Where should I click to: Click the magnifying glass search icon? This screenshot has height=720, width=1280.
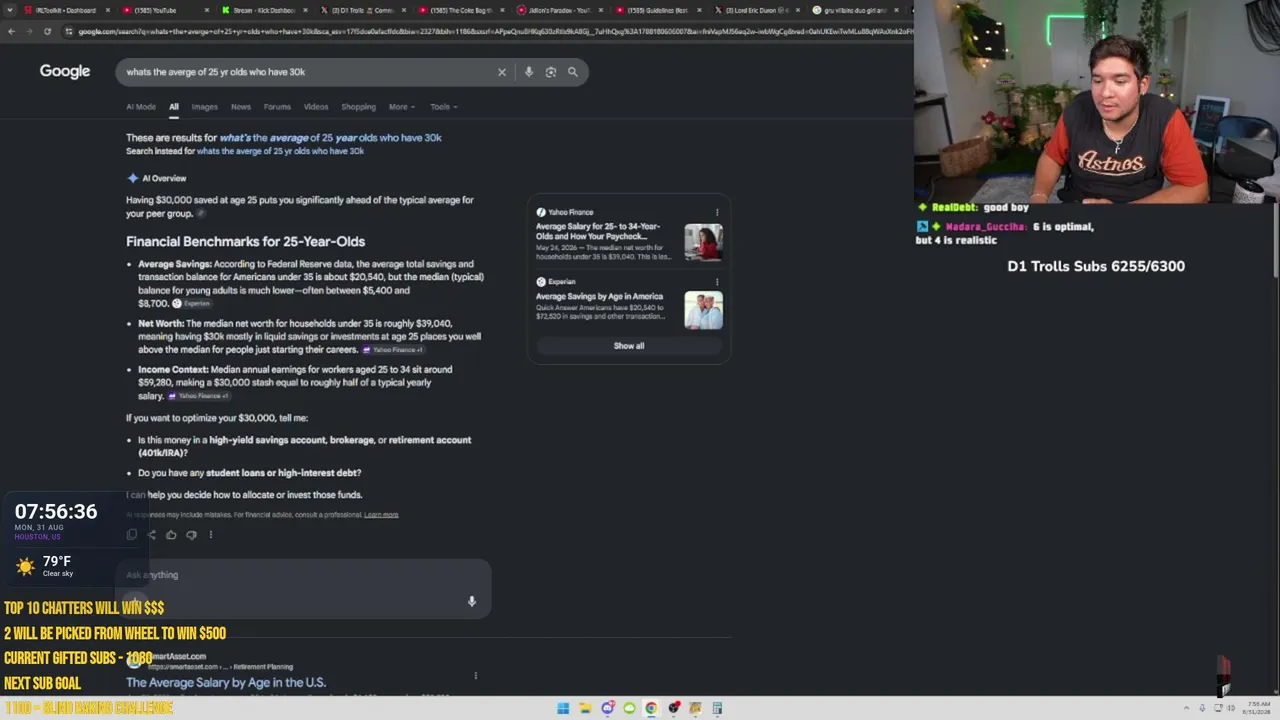point(573,72)
